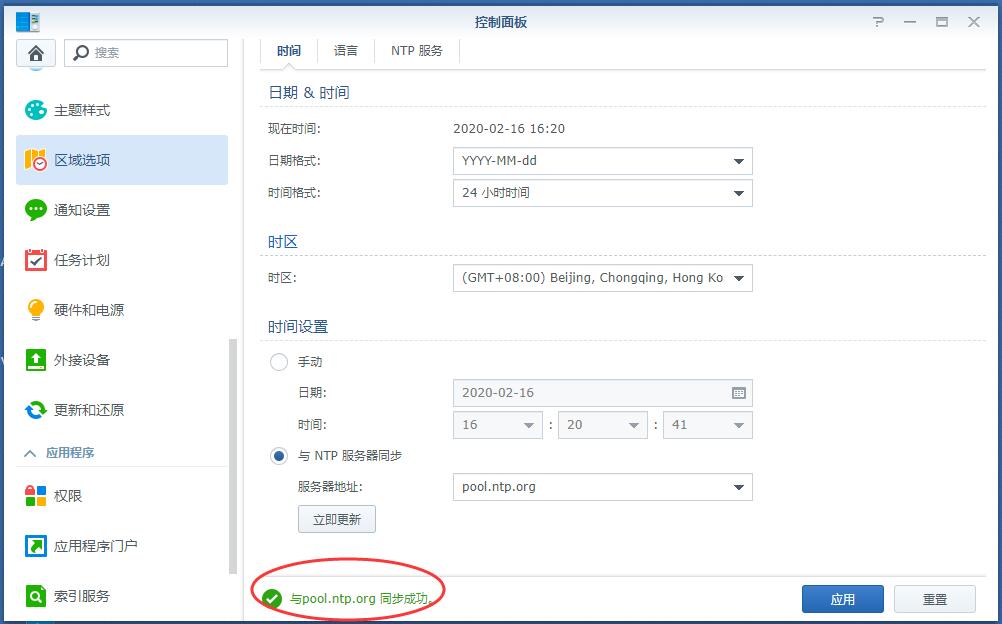1002x624 pixels.
Task: Open the 索引服务 search icon
Action: coord(36,596)
